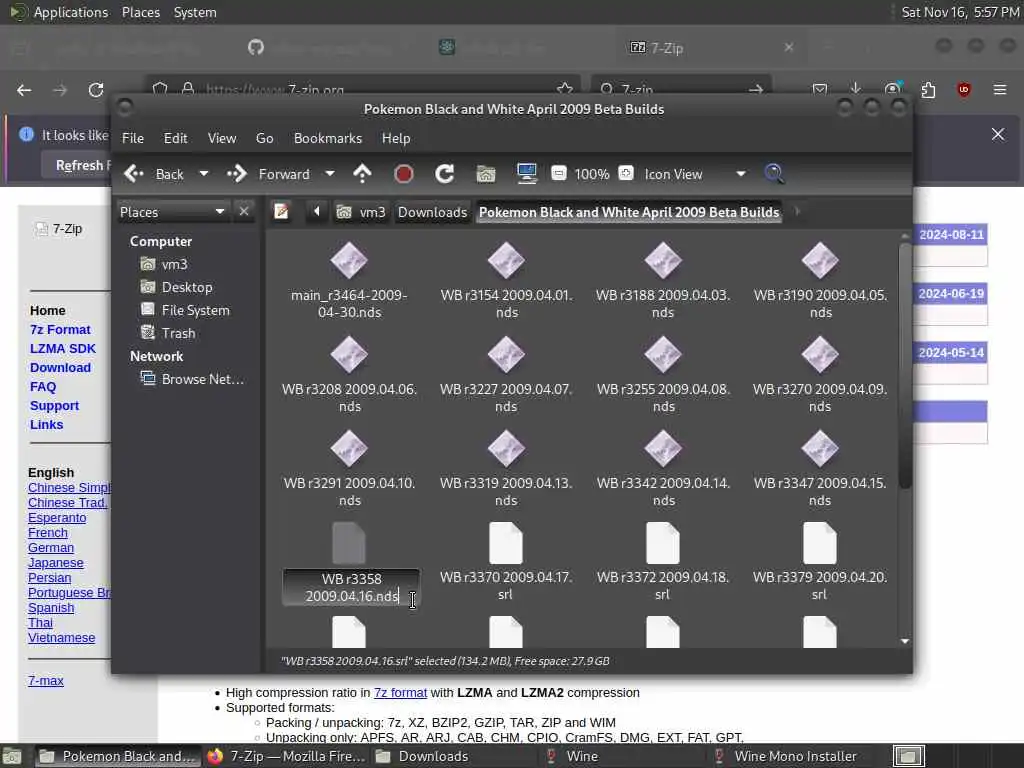Viewport: 1024px width, 768px height.
Task: Open the Edit menu
Action: (176, 138)
